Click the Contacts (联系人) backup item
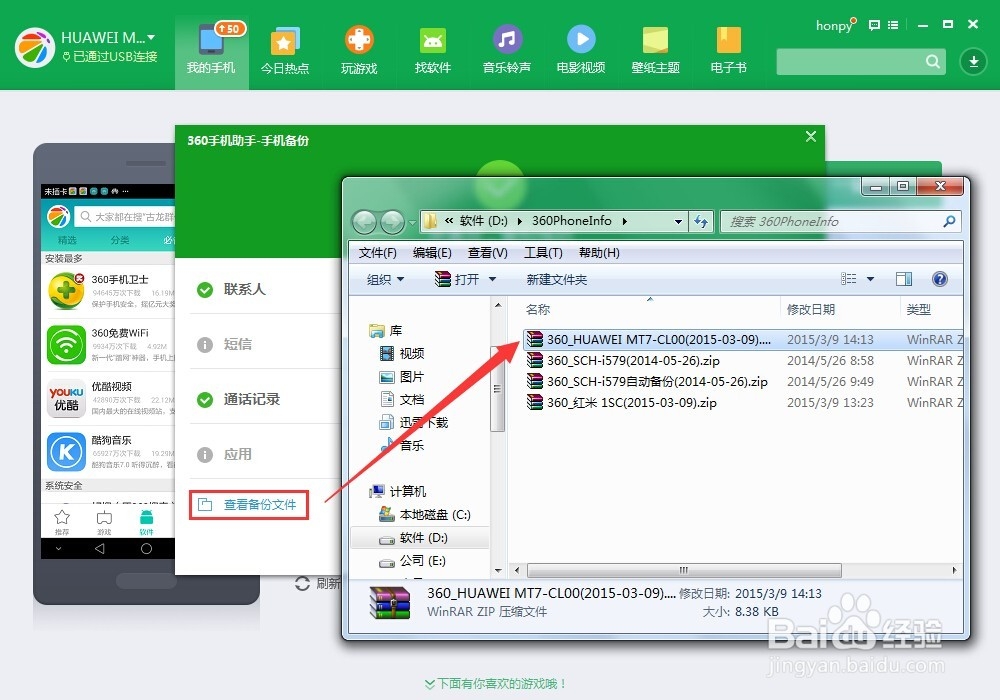The height and width of the screenshot is (700, 1000). 244,289
